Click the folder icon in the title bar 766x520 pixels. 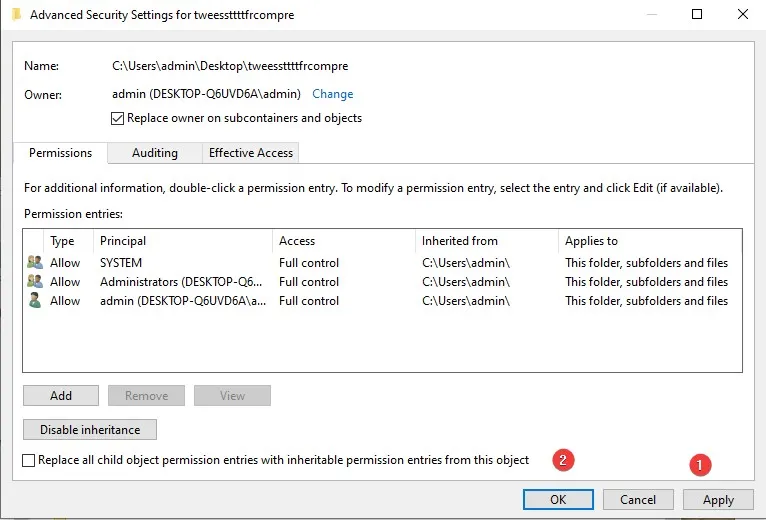click(17, 15)
